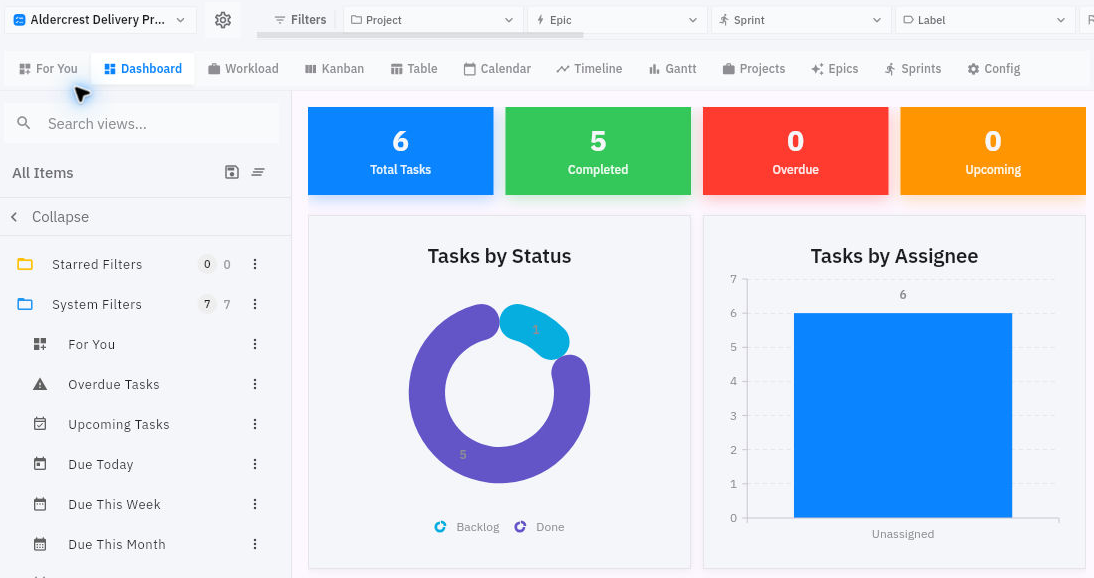Click the Due This Week calendar icon
This screenshot has width=1094, height=578.
(x=40, y=504)
